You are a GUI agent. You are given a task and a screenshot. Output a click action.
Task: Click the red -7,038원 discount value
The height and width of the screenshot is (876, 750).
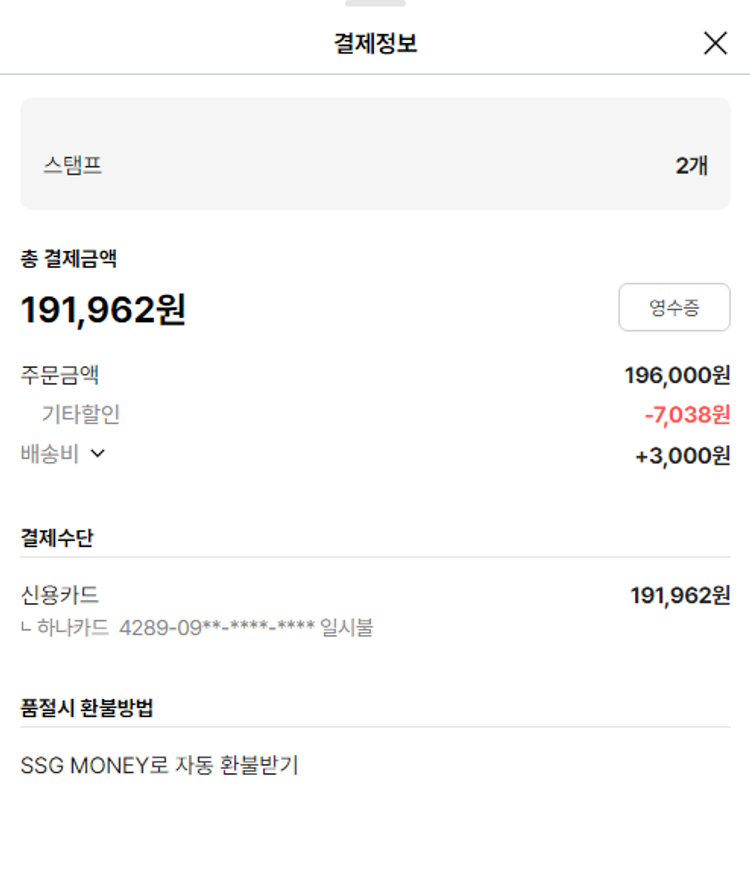click(x=687, y=415)
